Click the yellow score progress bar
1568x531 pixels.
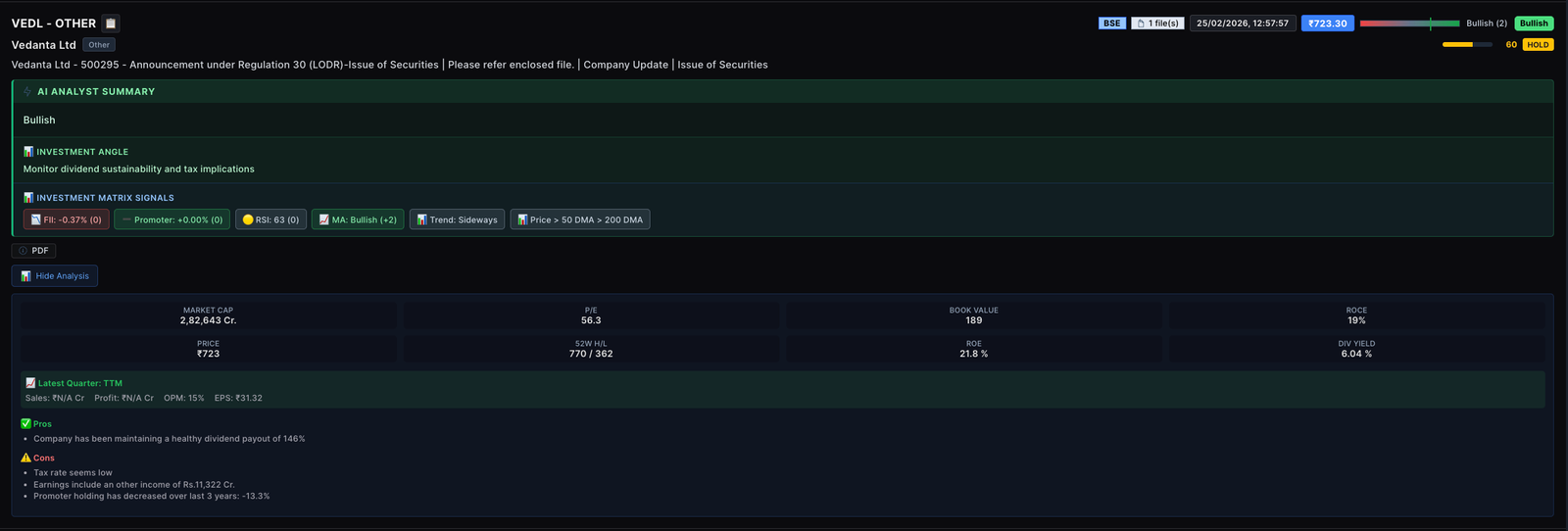coord(1467,45)
